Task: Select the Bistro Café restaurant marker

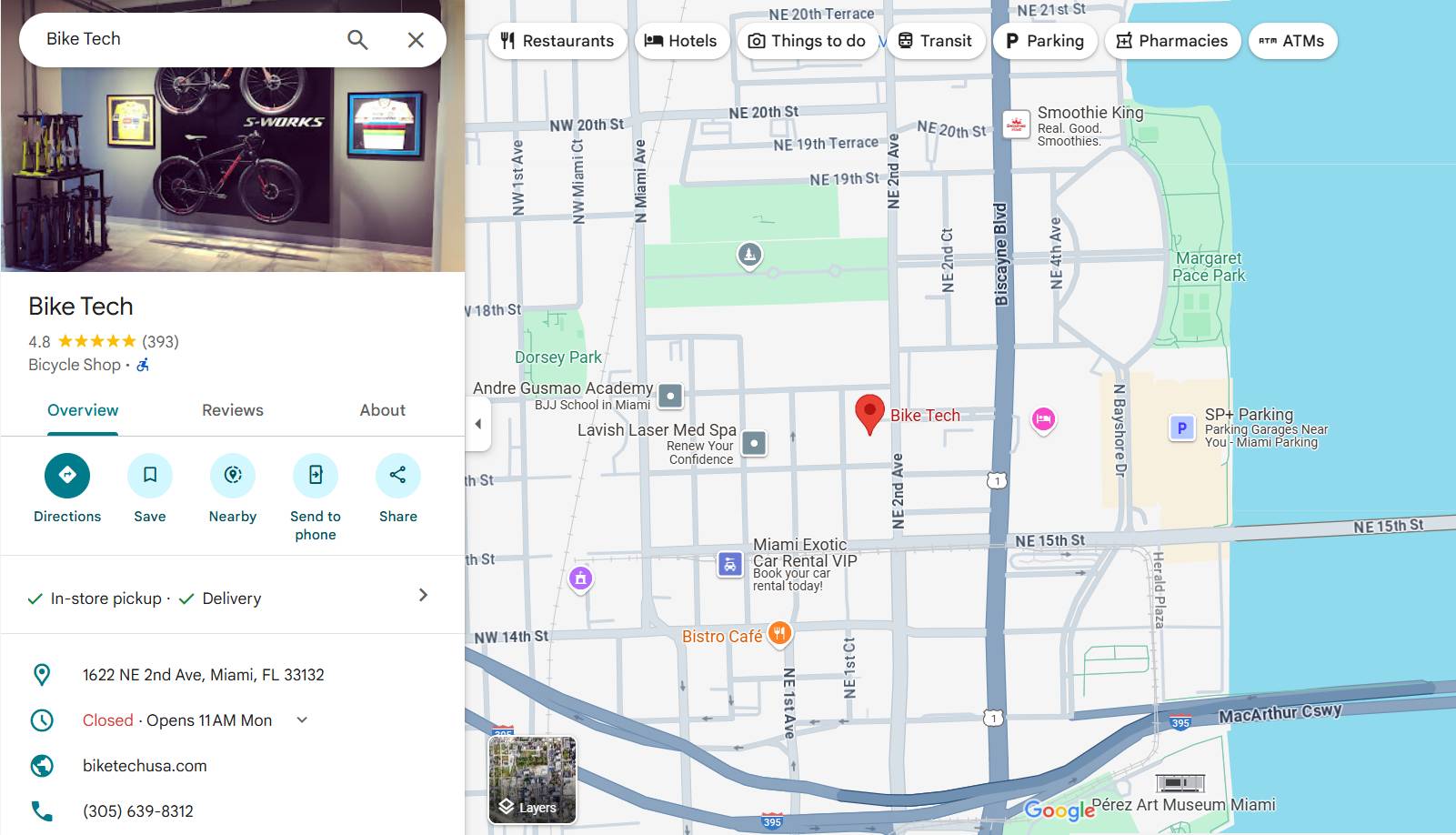Action: [779, 633]
